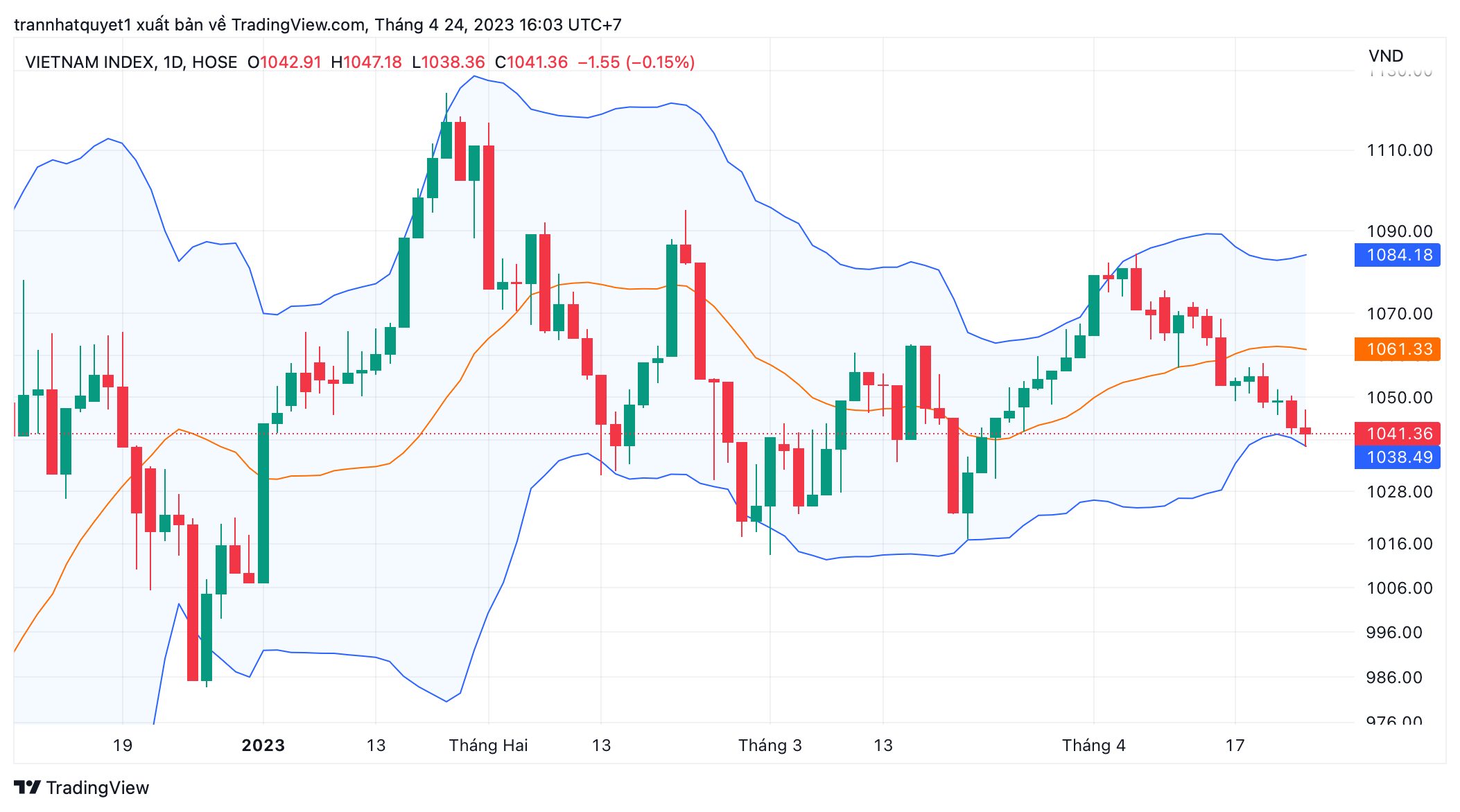This screenshot has width=1460, height=812.
Task: Click the change value −1.55 (−0.15%)
Action: click(636, 62)
